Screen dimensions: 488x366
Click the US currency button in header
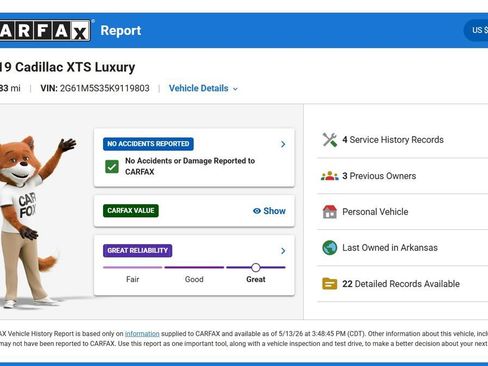(476, 30)
